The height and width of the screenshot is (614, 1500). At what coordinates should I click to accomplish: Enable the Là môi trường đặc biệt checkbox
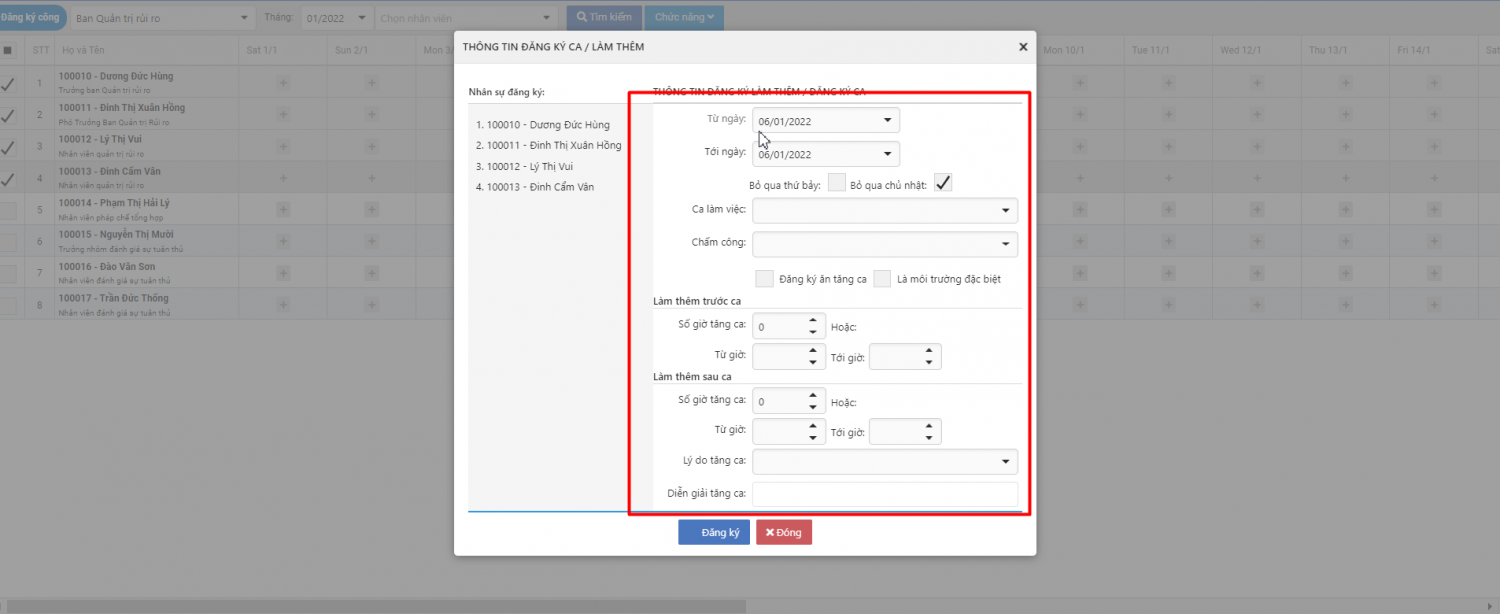point(882,278)
